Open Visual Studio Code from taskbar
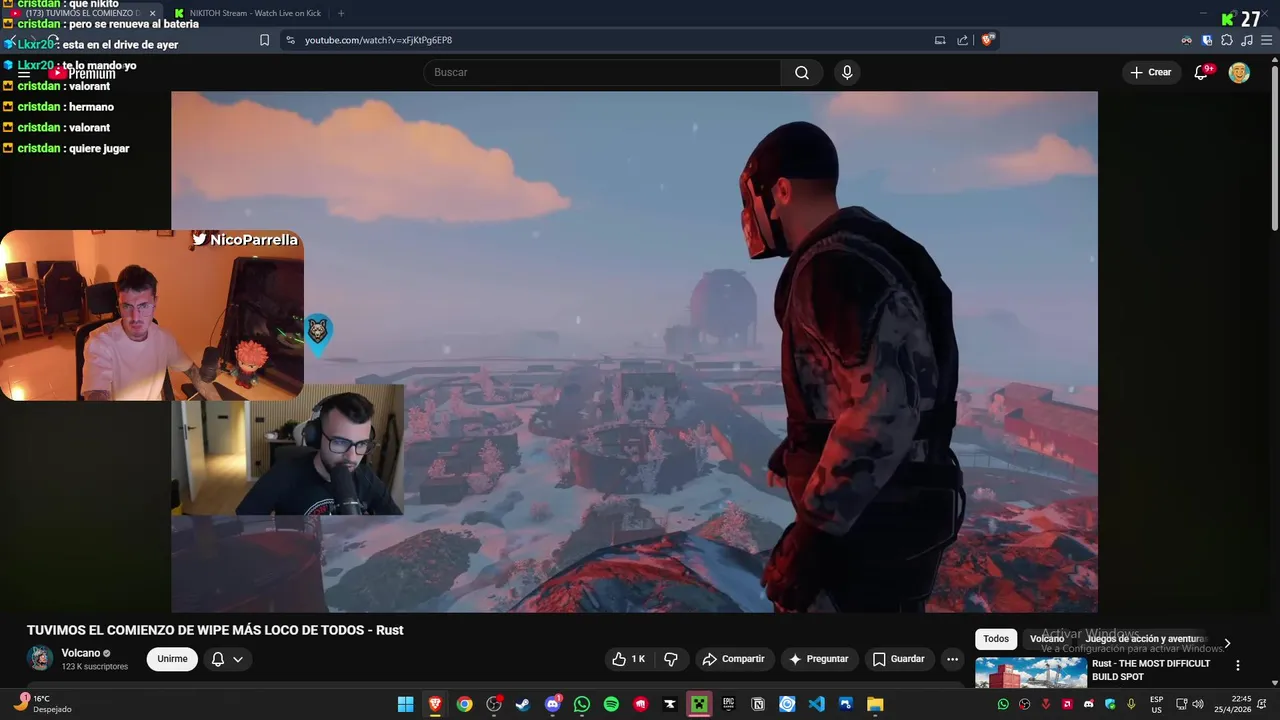Image resolution: width=1280 pixels, height=720 pixels. [x=817, y=704]
